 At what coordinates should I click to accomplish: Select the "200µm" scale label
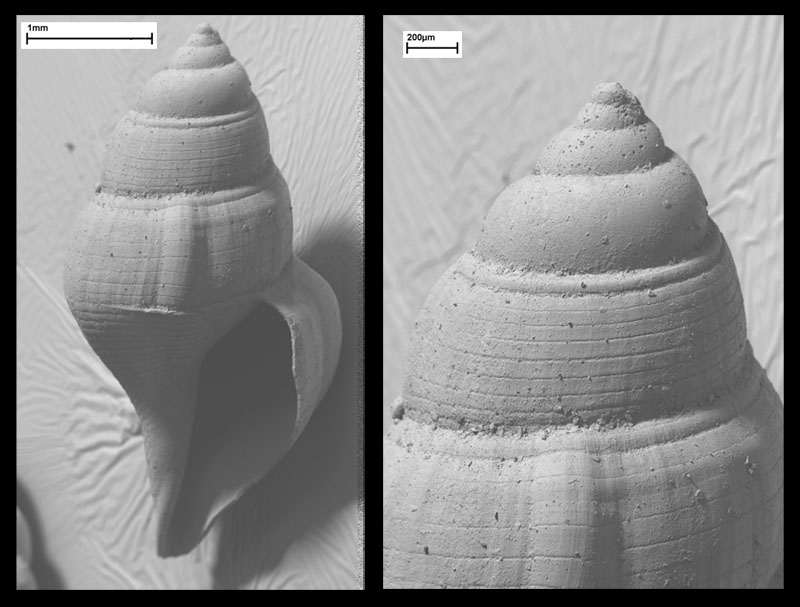coord(421,37)
